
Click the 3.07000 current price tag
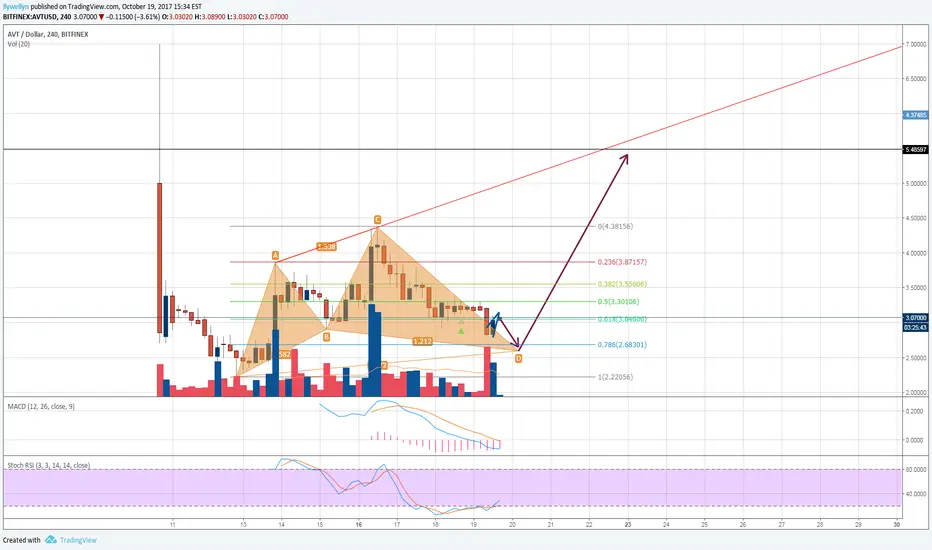click(915, 318)
